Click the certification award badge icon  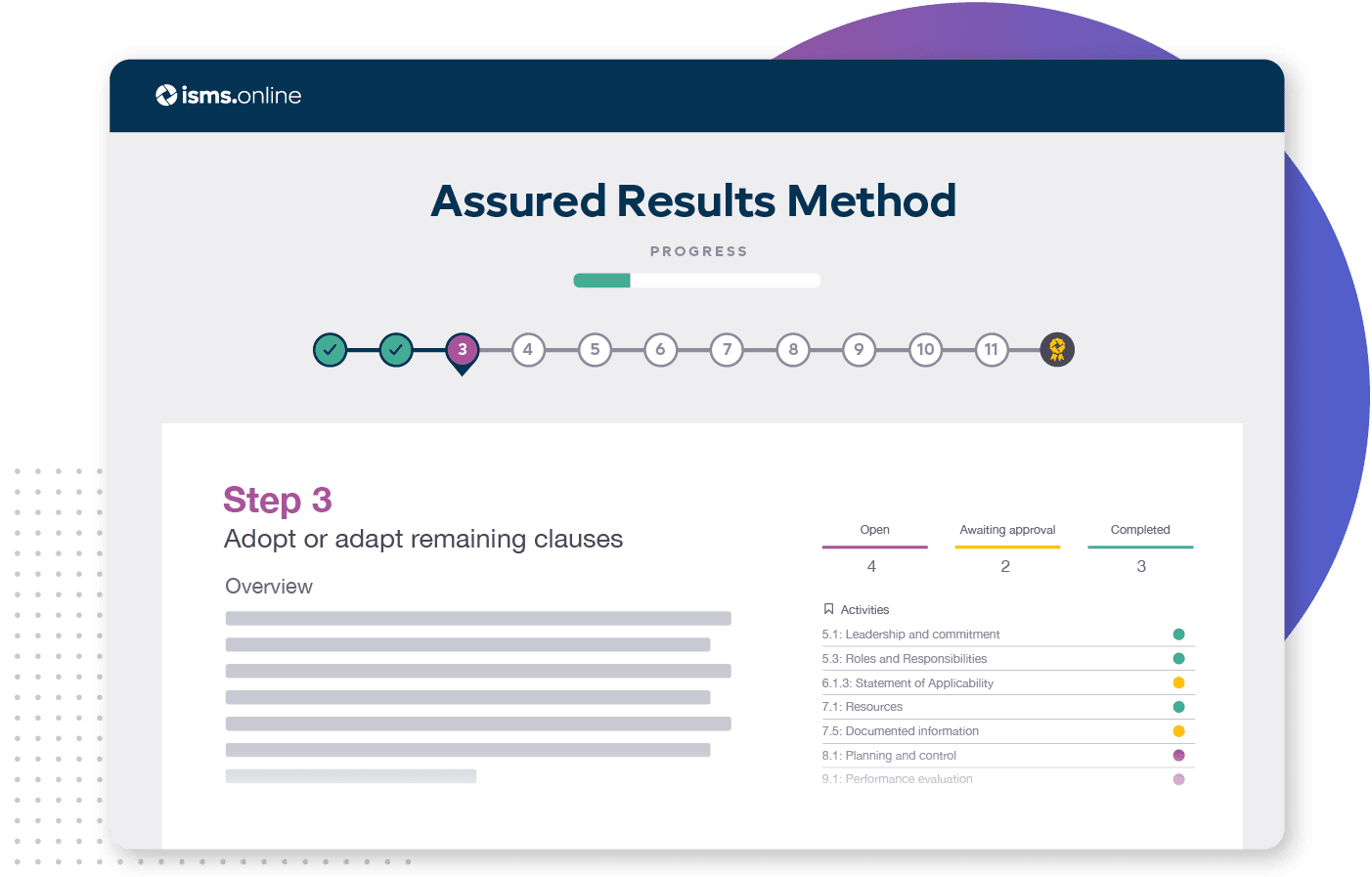click(1057, 349)
